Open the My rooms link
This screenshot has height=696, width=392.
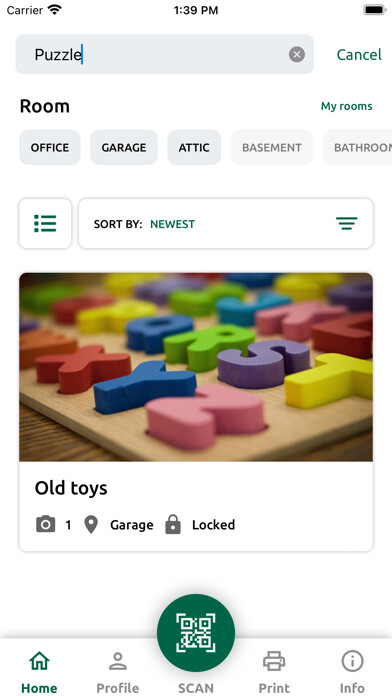click(x=346, y=106)
